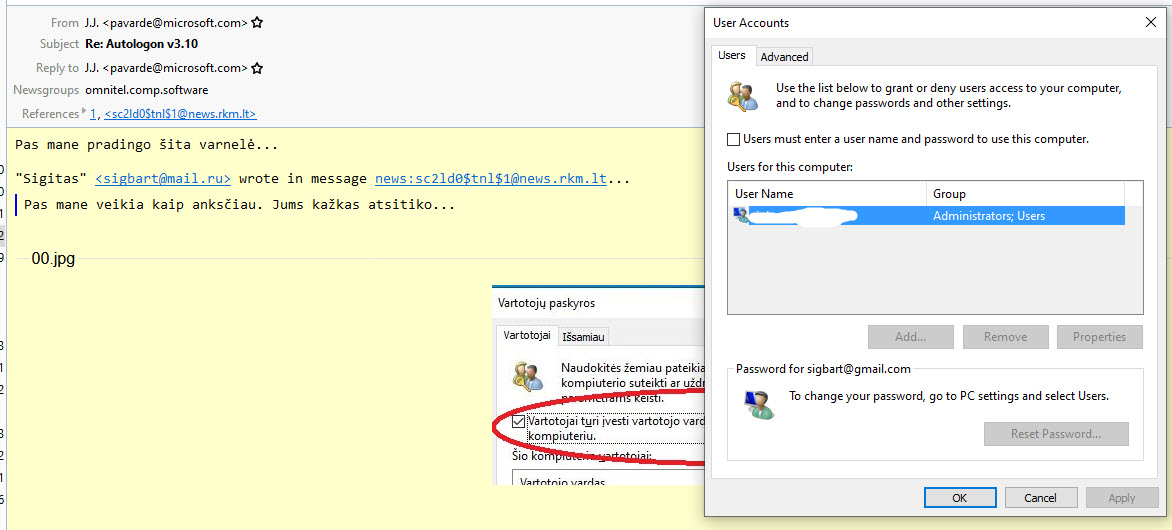Select the Users tab
Image resolution: width=1172 pixels, height=530 pixels.
(x=732, y=56)
